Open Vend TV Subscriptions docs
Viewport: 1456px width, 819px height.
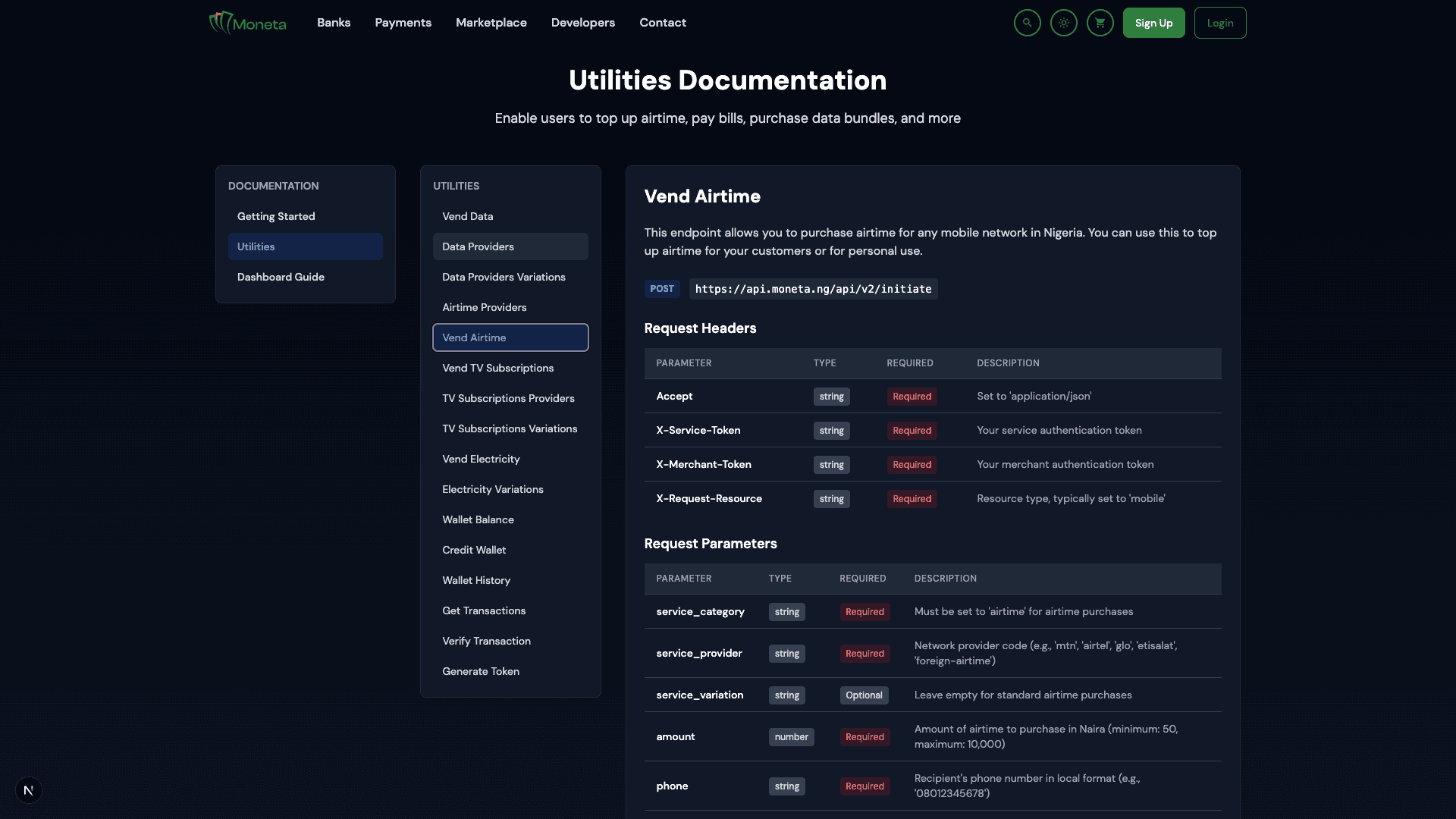(x=510, y=368)
